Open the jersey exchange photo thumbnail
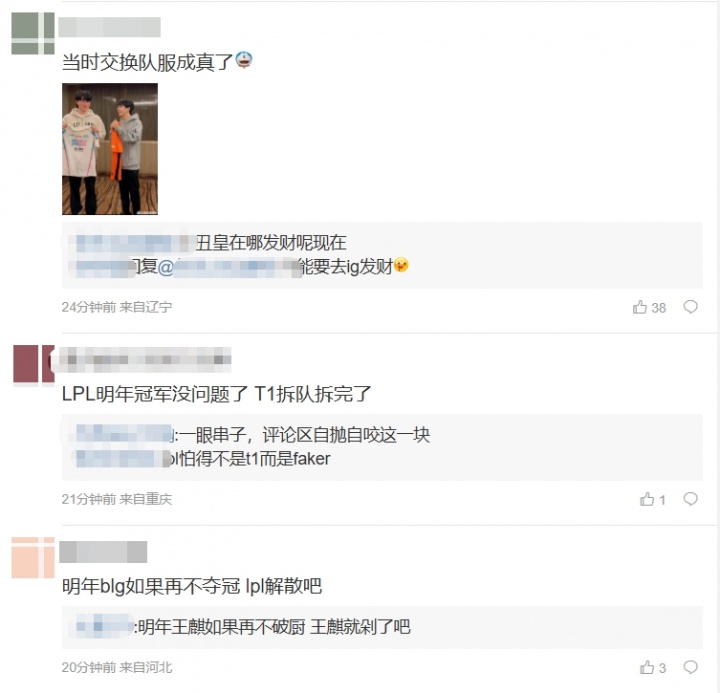 [x=110, y=149]
